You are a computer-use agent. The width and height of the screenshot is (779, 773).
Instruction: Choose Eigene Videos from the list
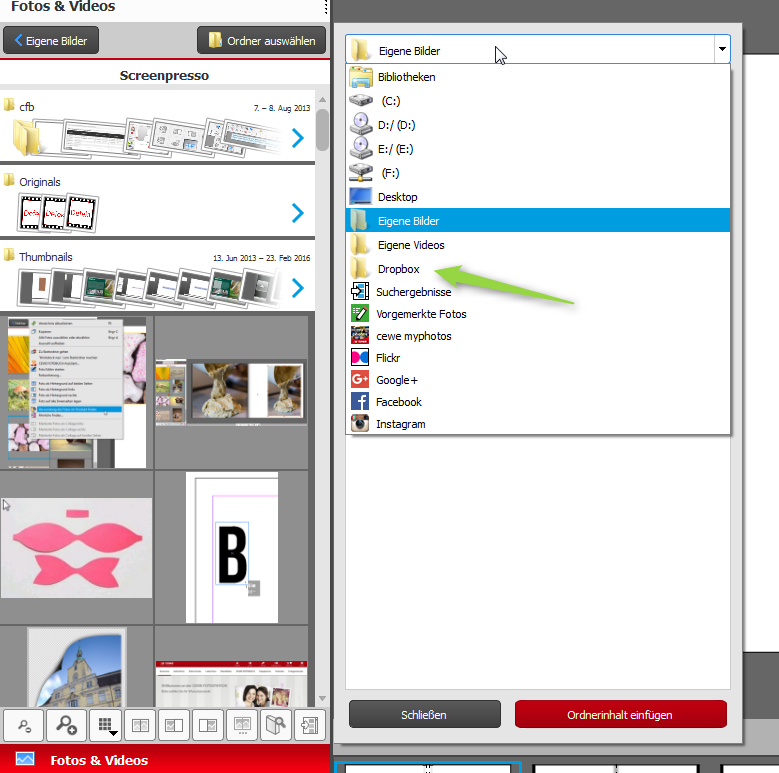click(538, 245)
